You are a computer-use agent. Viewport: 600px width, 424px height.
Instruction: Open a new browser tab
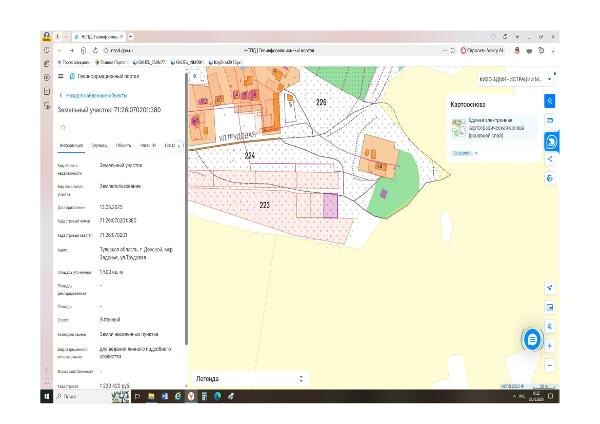point(130,37)
